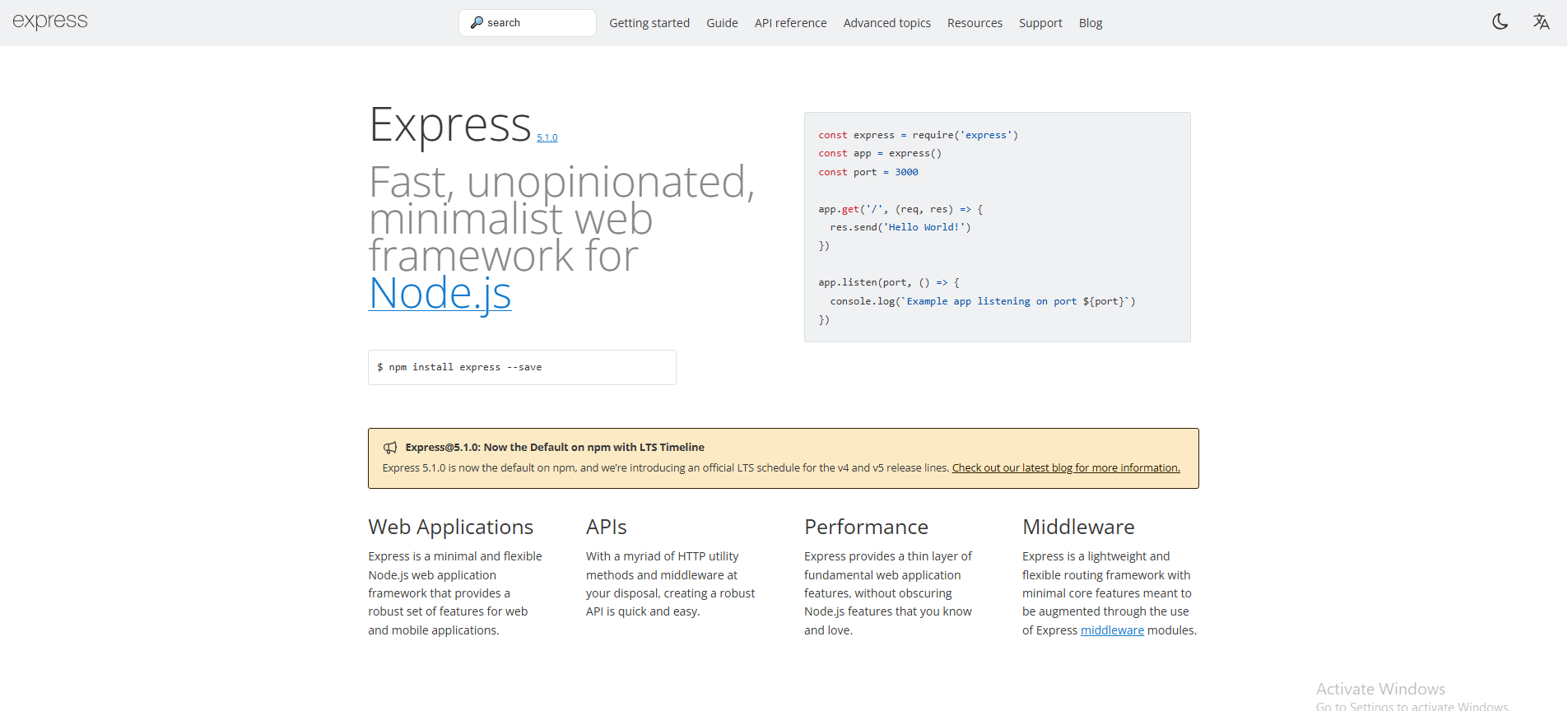Screen dimensions: 1568x711
Task: Click 'const port = 3000' code line
Action: coord(868,172)
